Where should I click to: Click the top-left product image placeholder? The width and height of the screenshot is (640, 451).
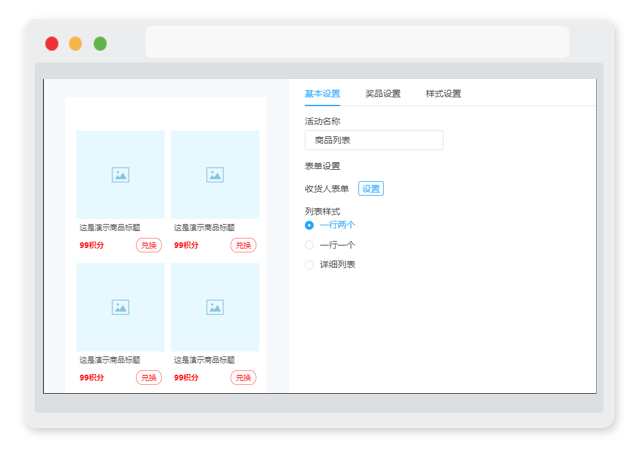[x=120, y=175]
